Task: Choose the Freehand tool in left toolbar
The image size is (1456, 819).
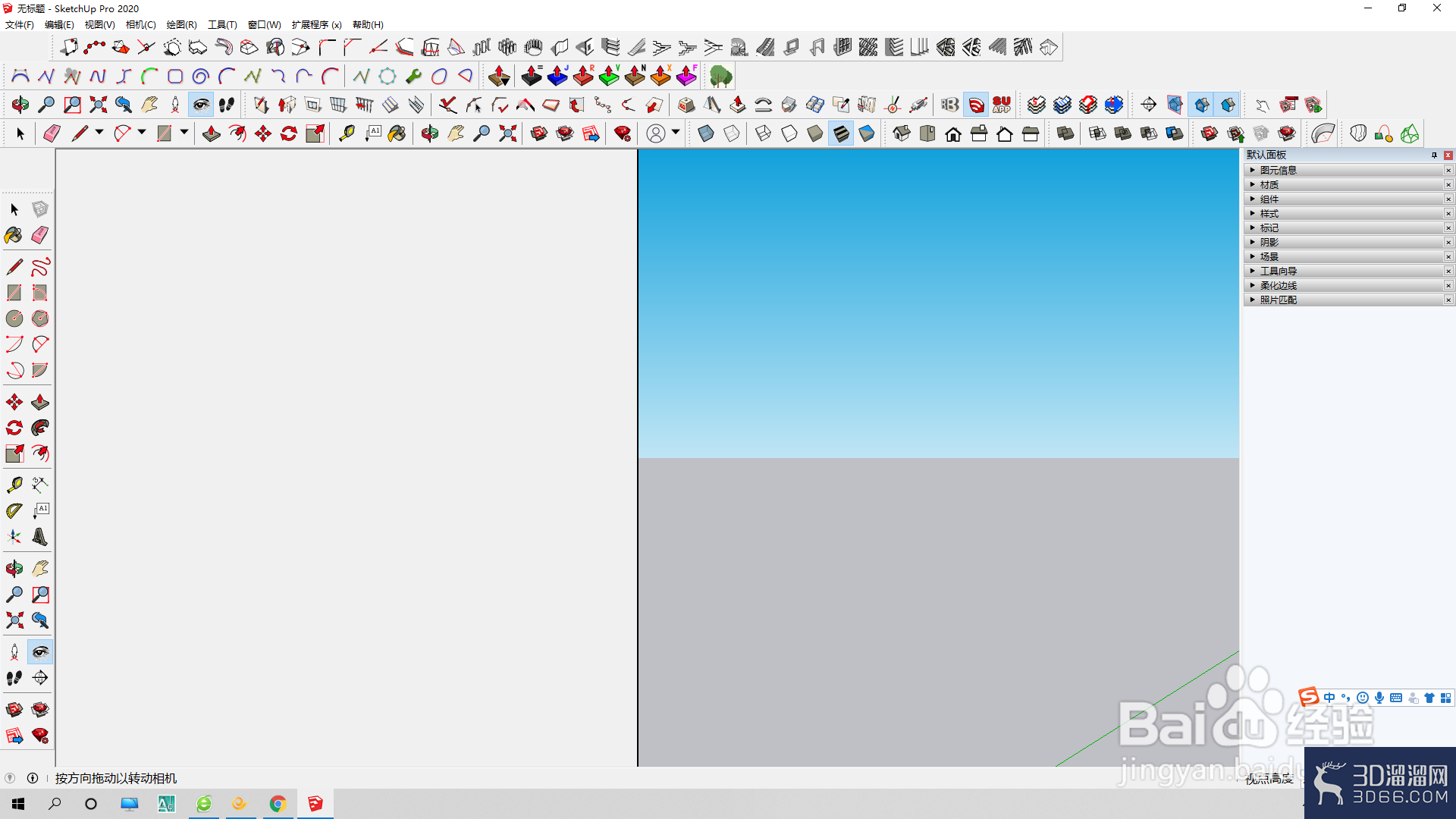Action: click(x=40, y=267)
